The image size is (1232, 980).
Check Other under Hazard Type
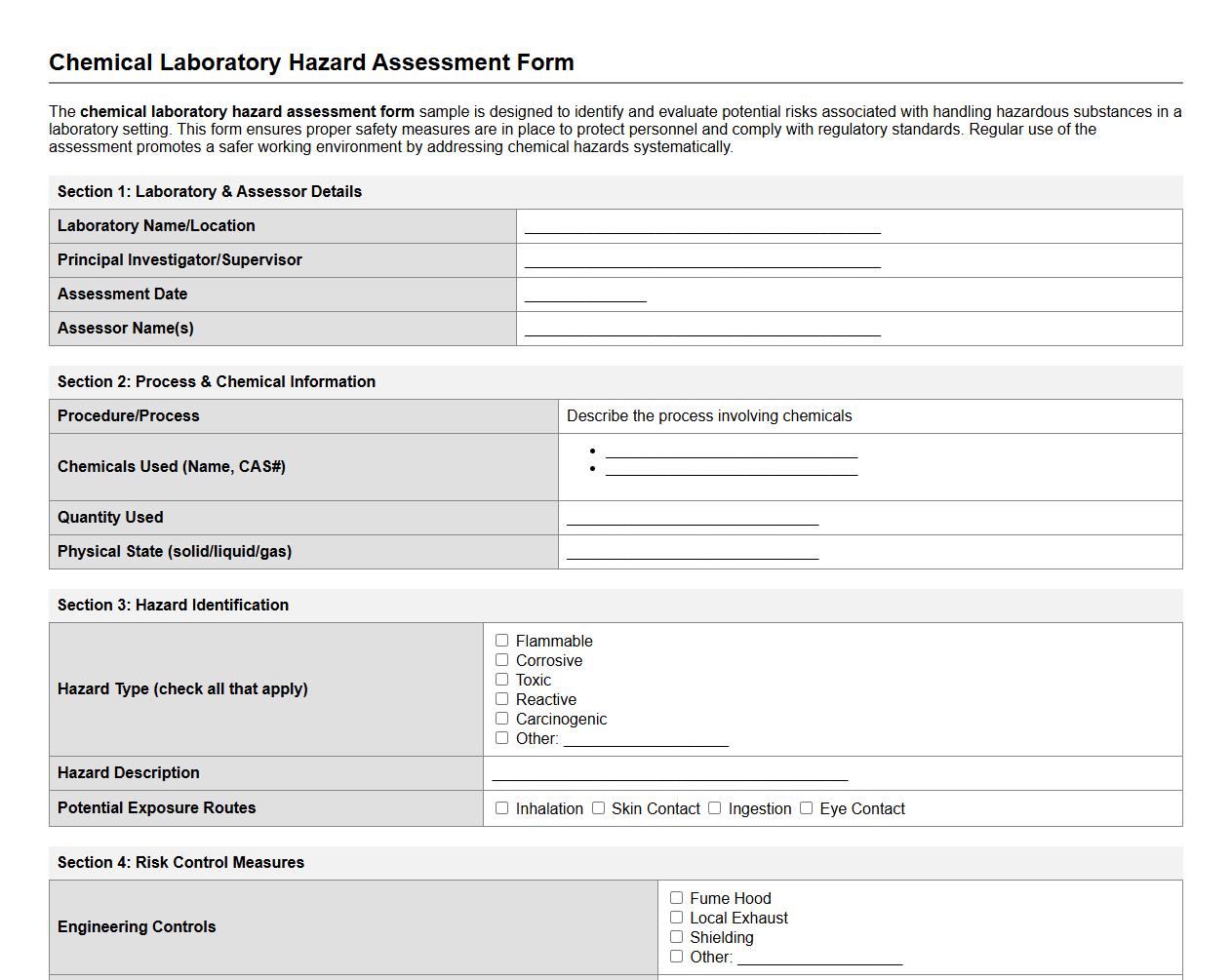502,737
